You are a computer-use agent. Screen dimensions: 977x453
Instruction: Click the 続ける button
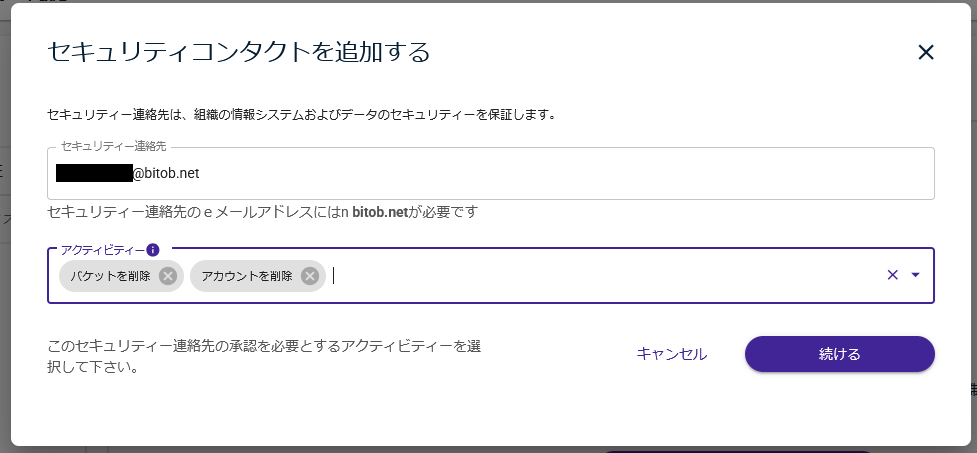(x=839, y=354)
